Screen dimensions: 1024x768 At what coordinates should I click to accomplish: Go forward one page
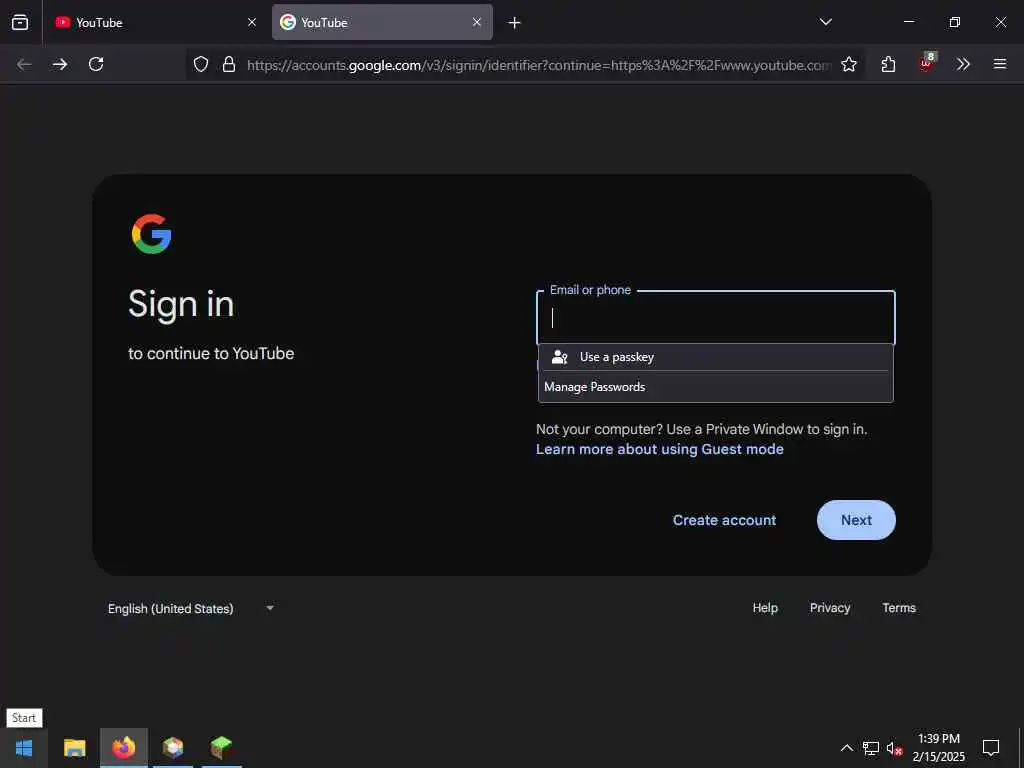coord(60,64)
